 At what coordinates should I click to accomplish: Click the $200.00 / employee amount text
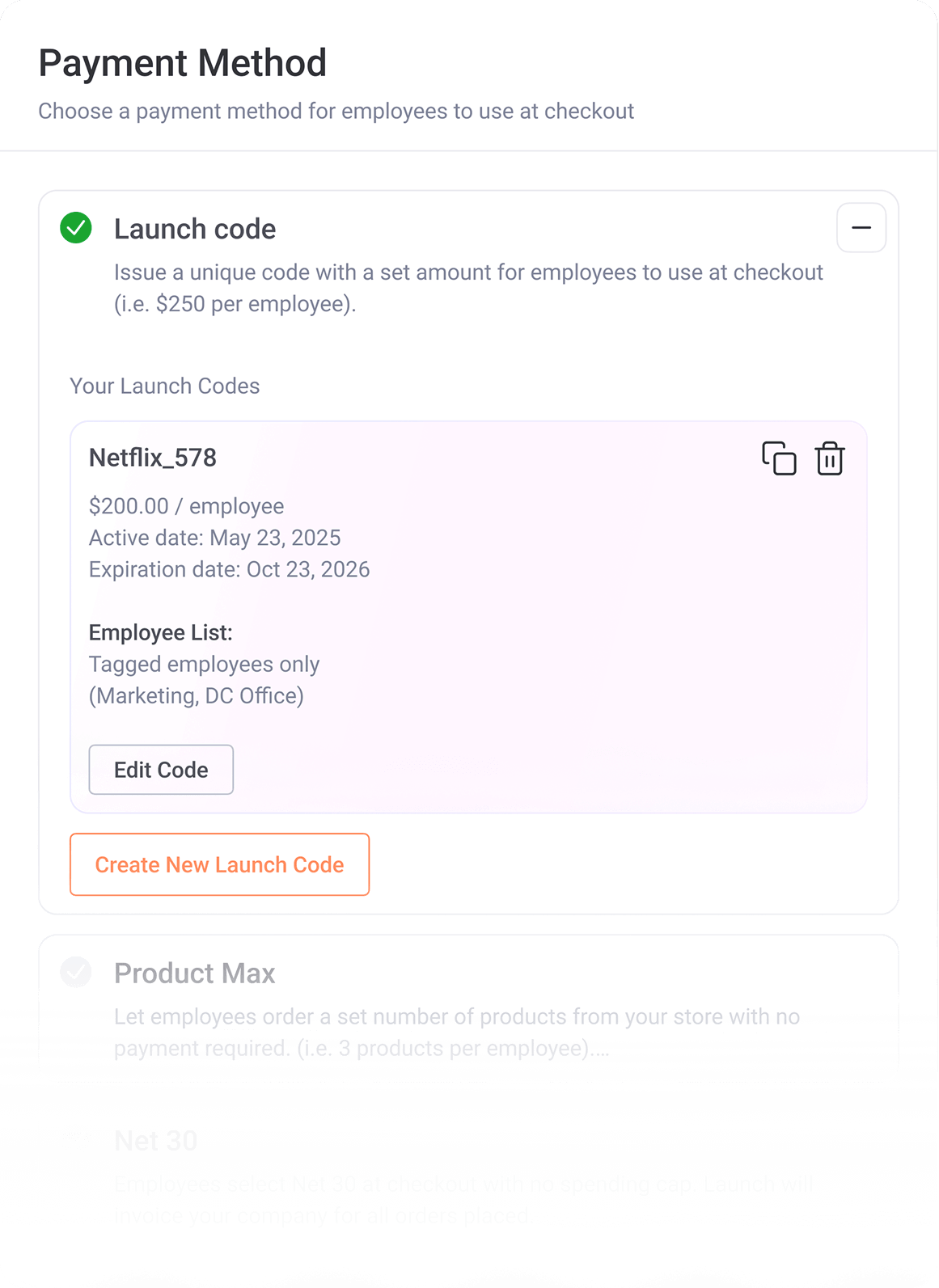point(186,506)
